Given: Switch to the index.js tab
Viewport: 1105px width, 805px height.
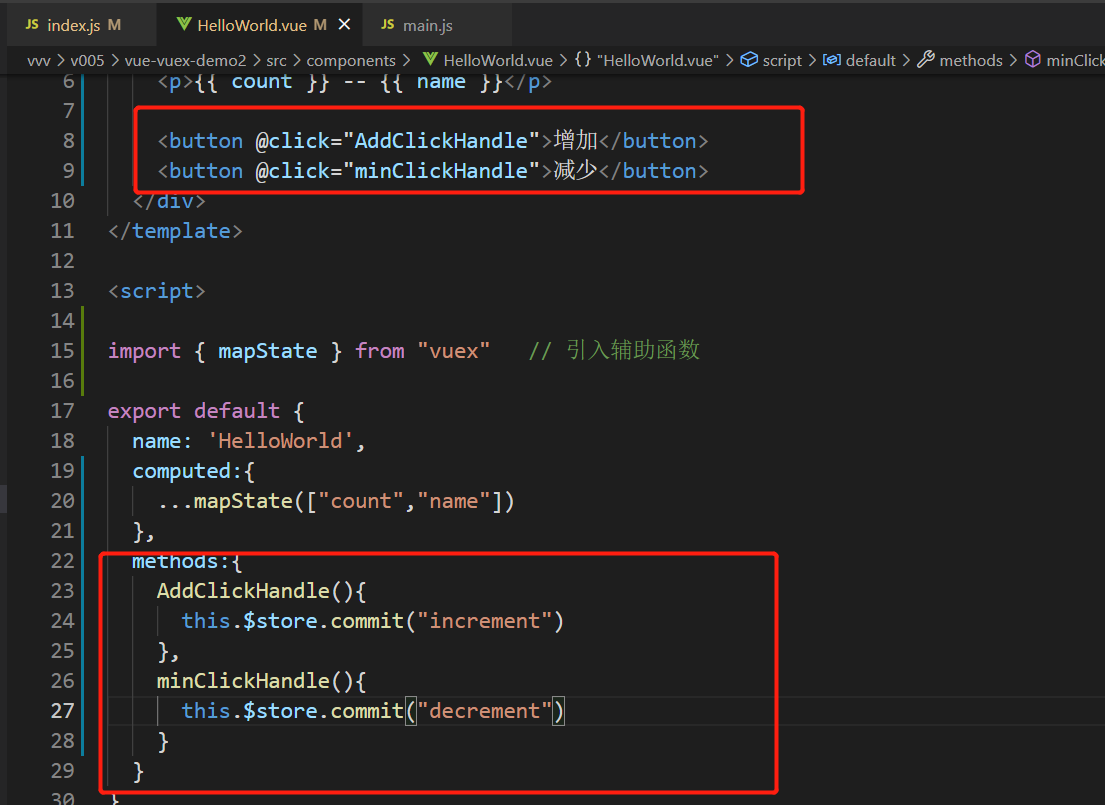Looking at the screenshot, I should coord(73,25).
